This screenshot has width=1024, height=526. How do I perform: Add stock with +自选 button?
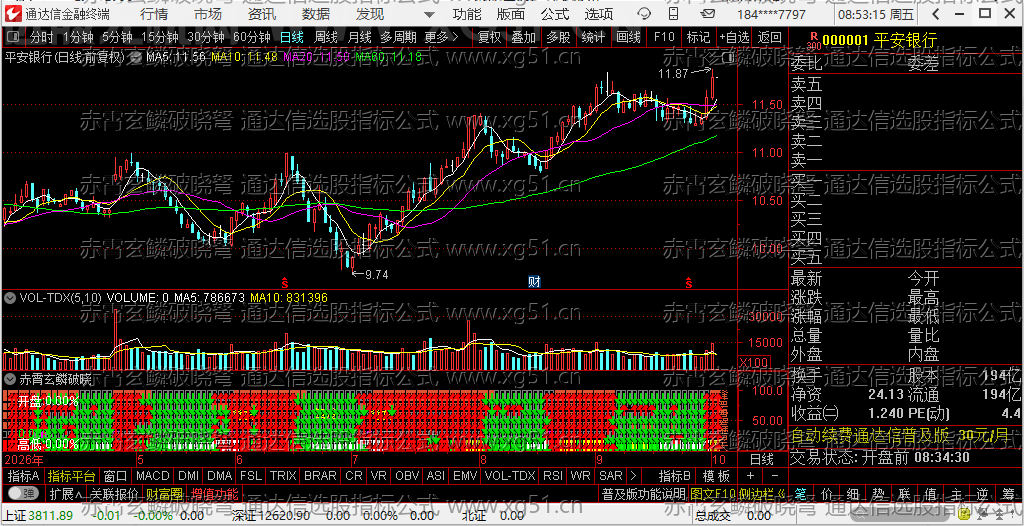tap(734, 38)
